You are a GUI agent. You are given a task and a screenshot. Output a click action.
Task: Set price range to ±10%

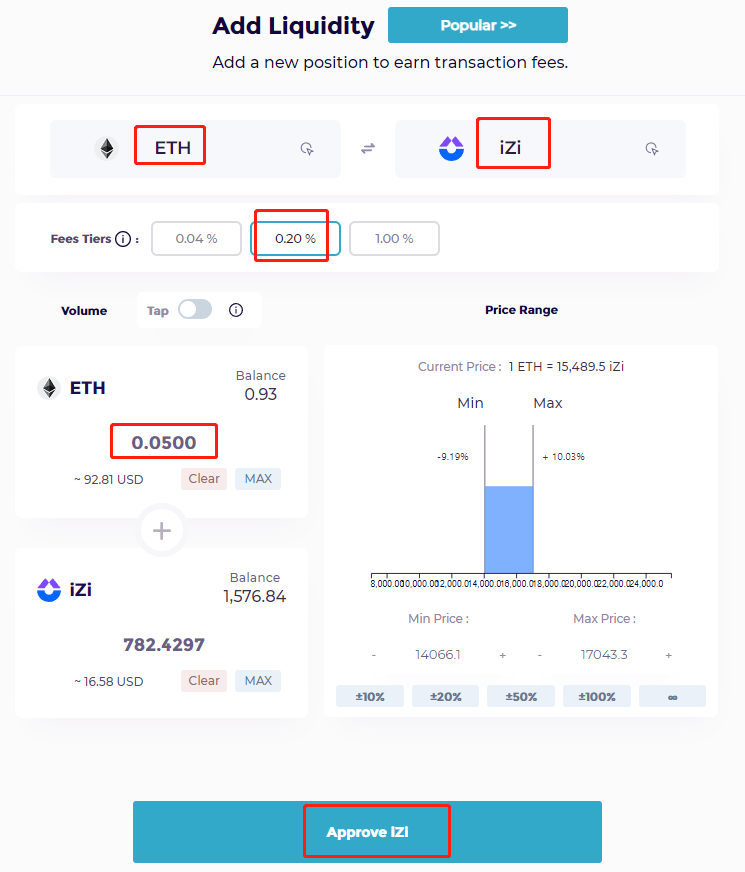[369, 696]
